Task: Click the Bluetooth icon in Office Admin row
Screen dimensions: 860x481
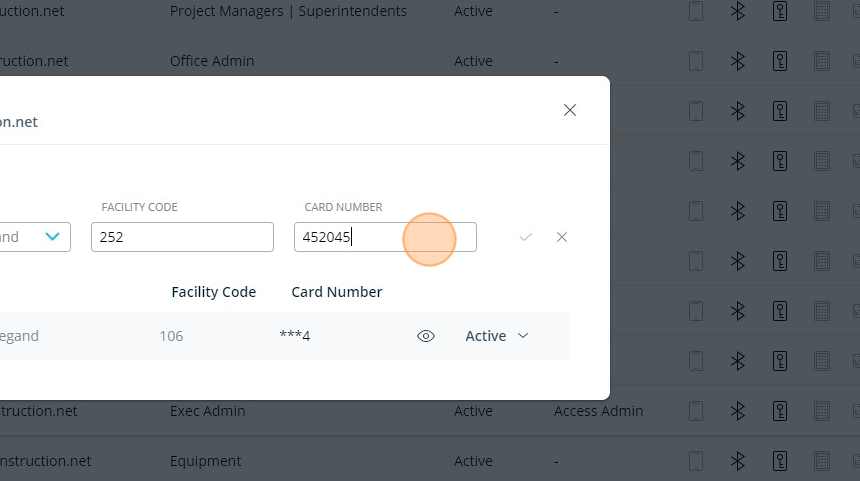Action: (x=738, y=61)
